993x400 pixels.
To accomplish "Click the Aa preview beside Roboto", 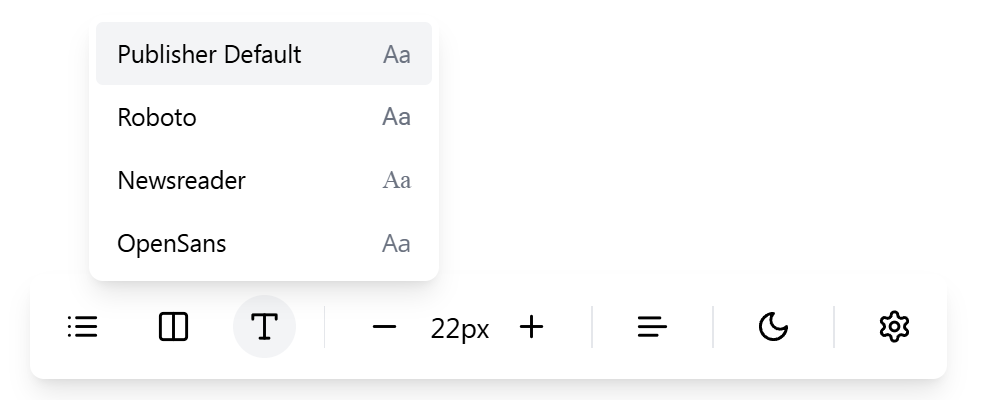I will tap(396, 117).
